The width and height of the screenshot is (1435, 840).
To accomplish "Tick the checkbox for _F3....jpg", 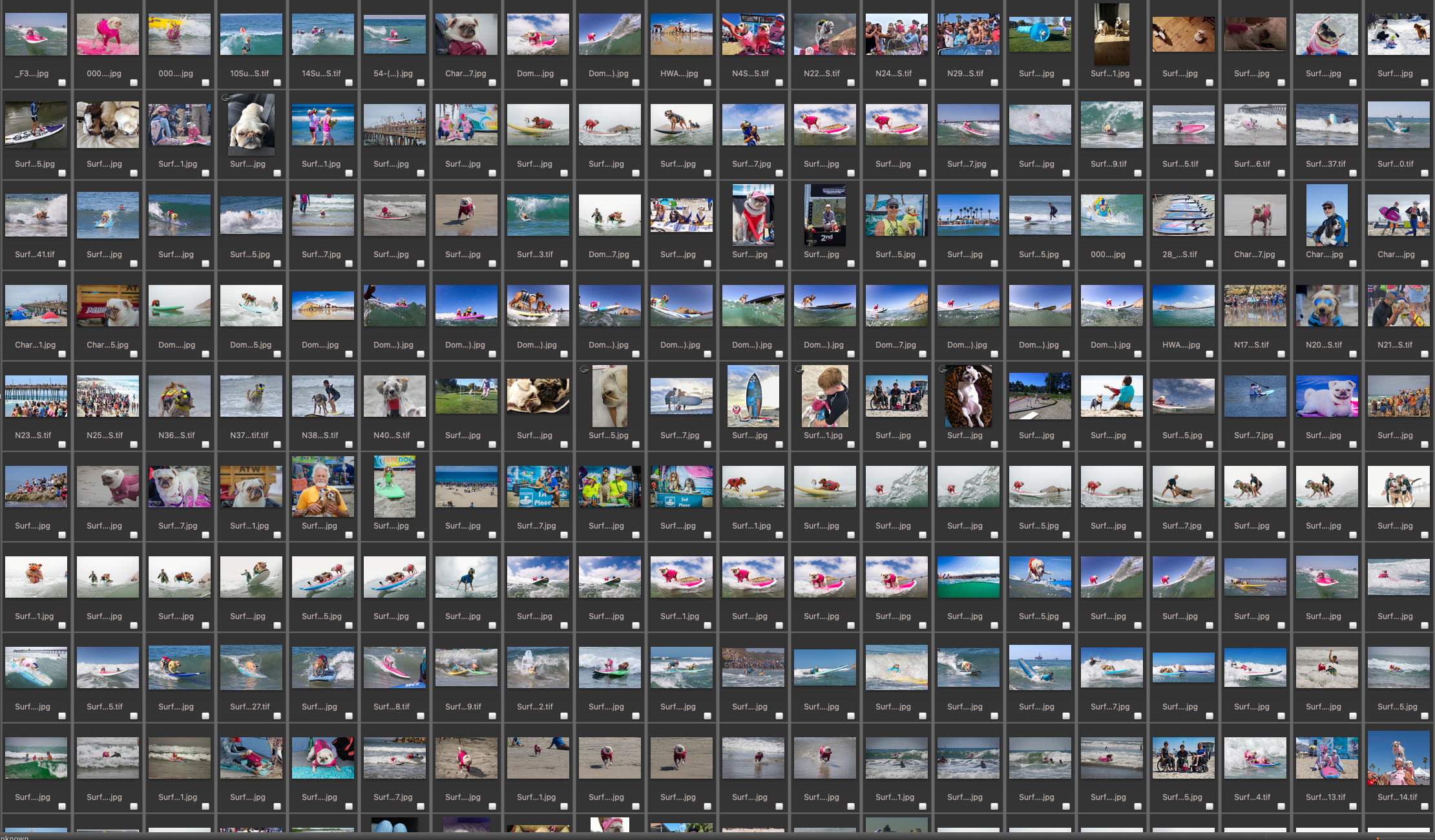I will tap(62, 83).
